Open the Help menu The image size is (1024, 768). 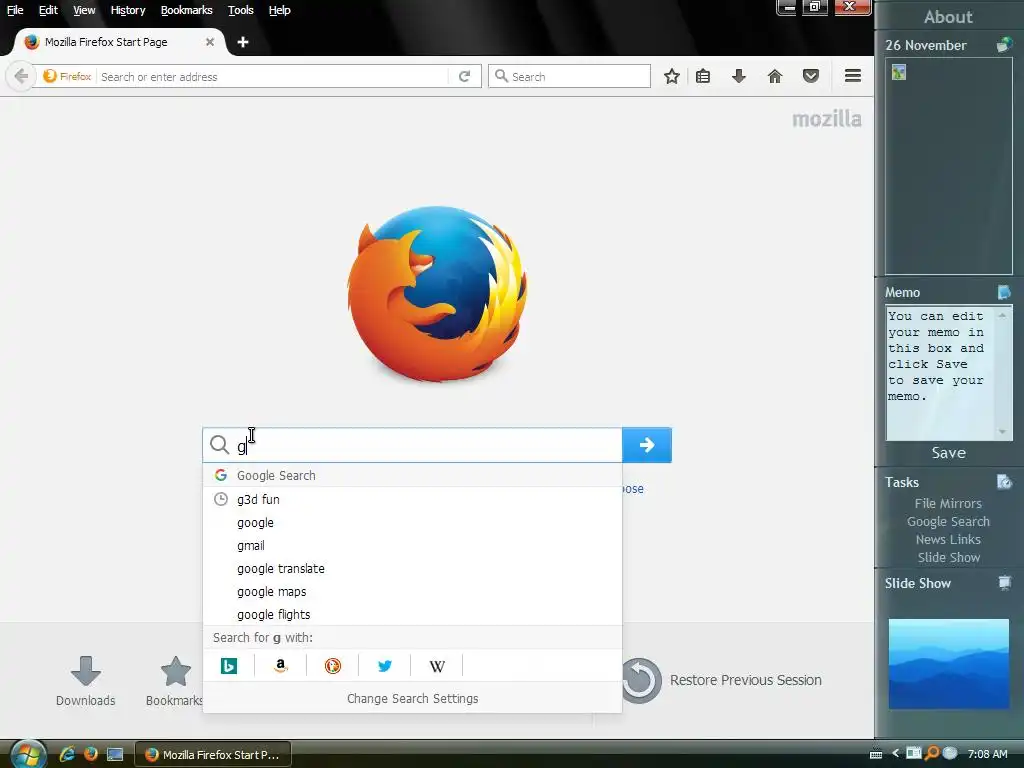[x=280, y=10]
